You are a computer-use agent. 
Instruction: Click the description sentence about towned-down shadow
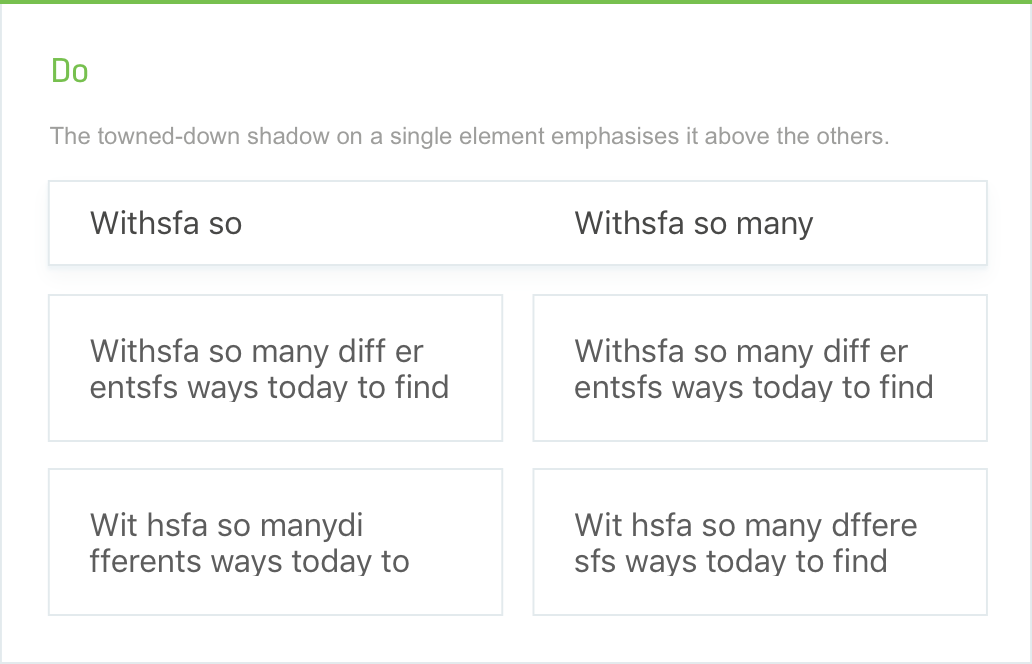(470, 136)
